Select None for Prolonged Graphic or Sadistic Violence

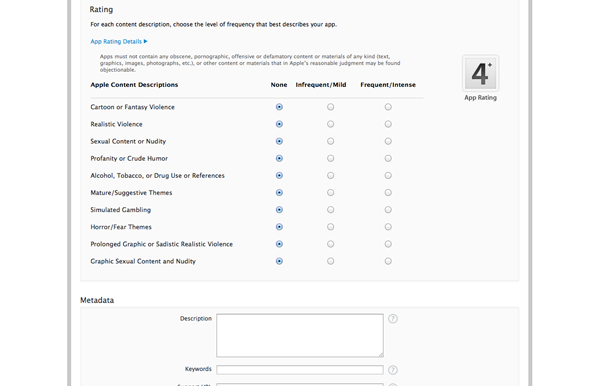(279, 244)
